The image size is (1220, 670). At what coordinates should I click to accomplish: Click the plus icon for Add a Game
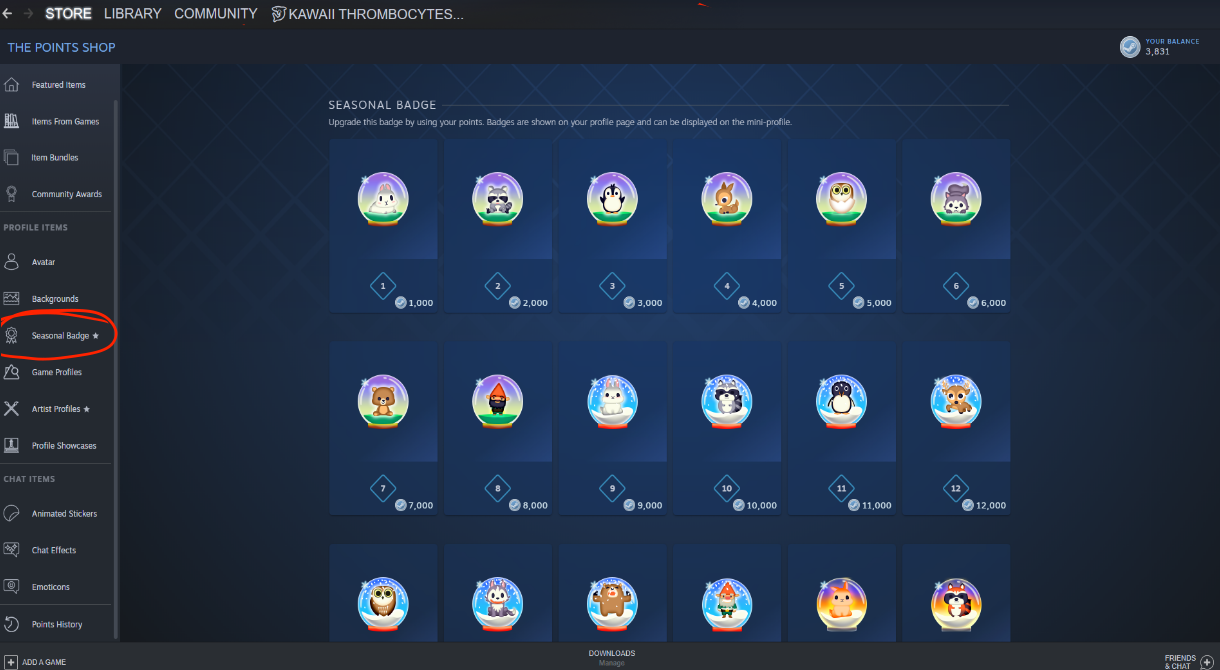coord(10,661)
